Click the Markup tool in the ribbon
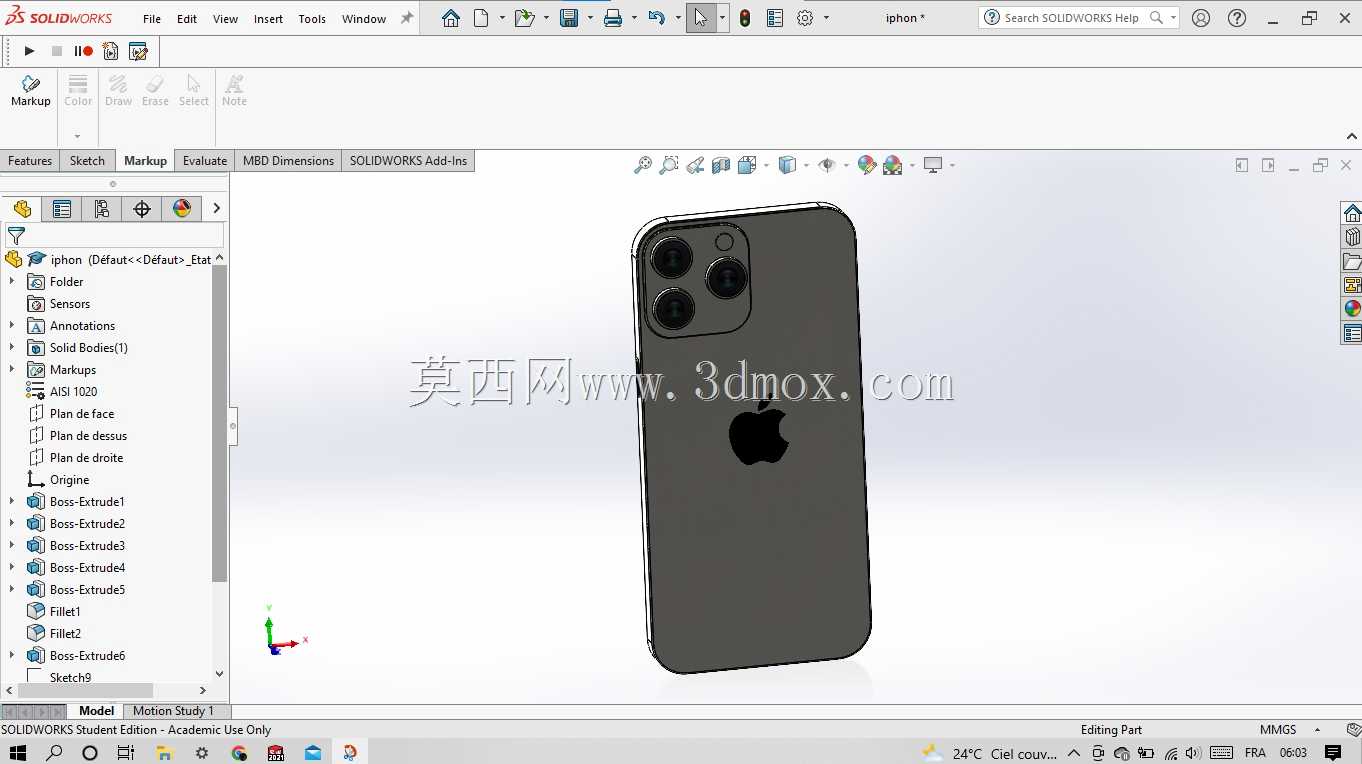 30,90
